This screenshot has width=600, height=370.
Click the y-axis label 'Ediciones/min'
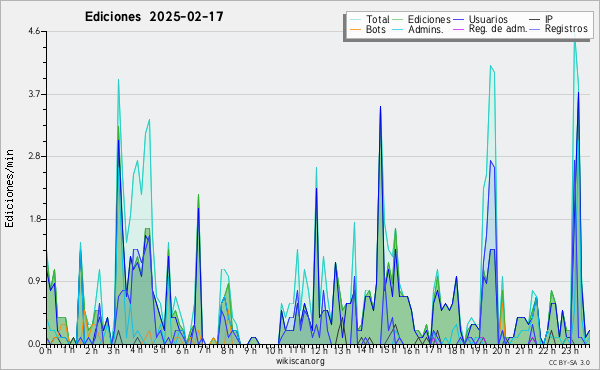[9, 188]
